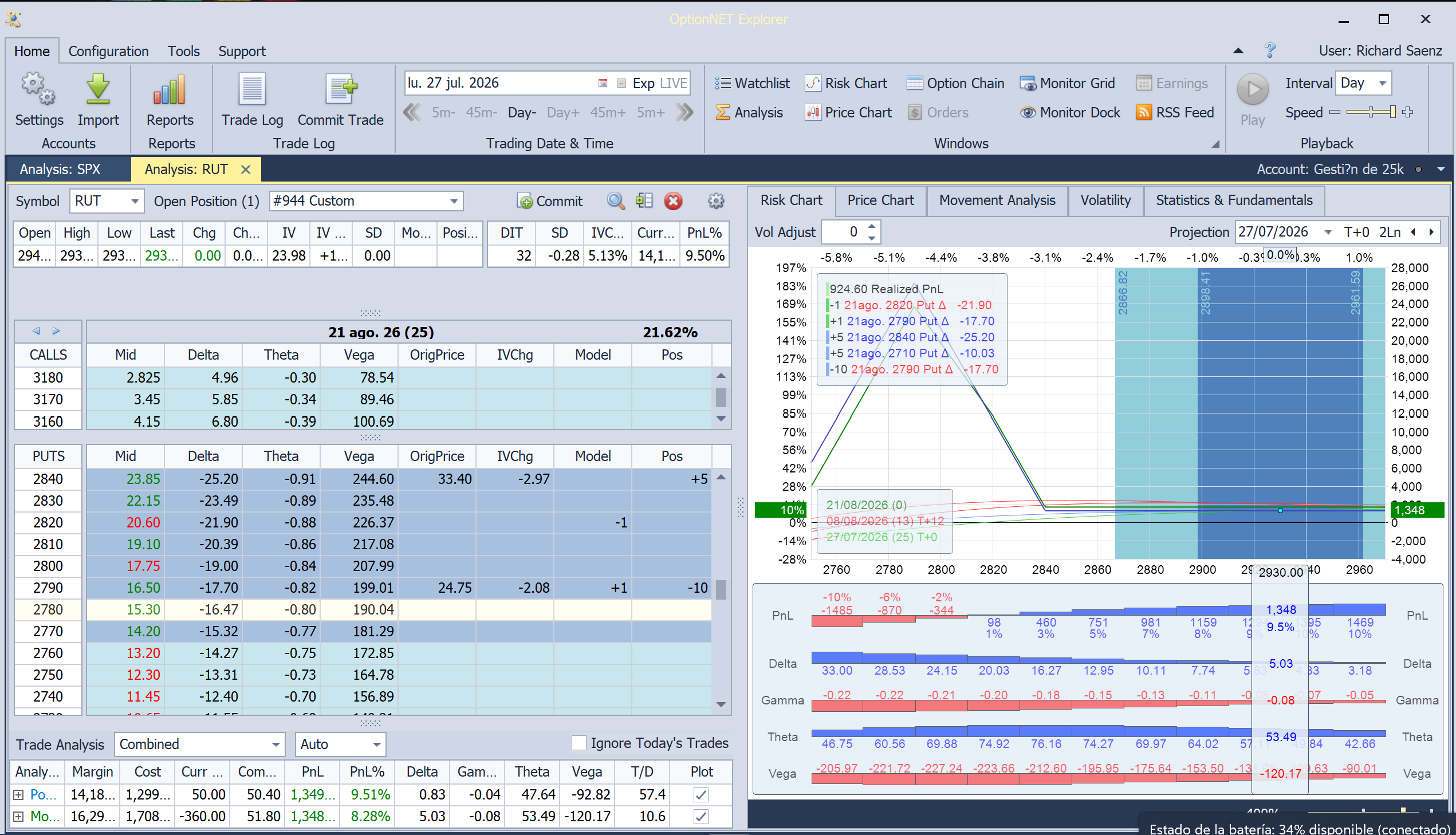Switch to the Volatility tab

[1105, 200]
